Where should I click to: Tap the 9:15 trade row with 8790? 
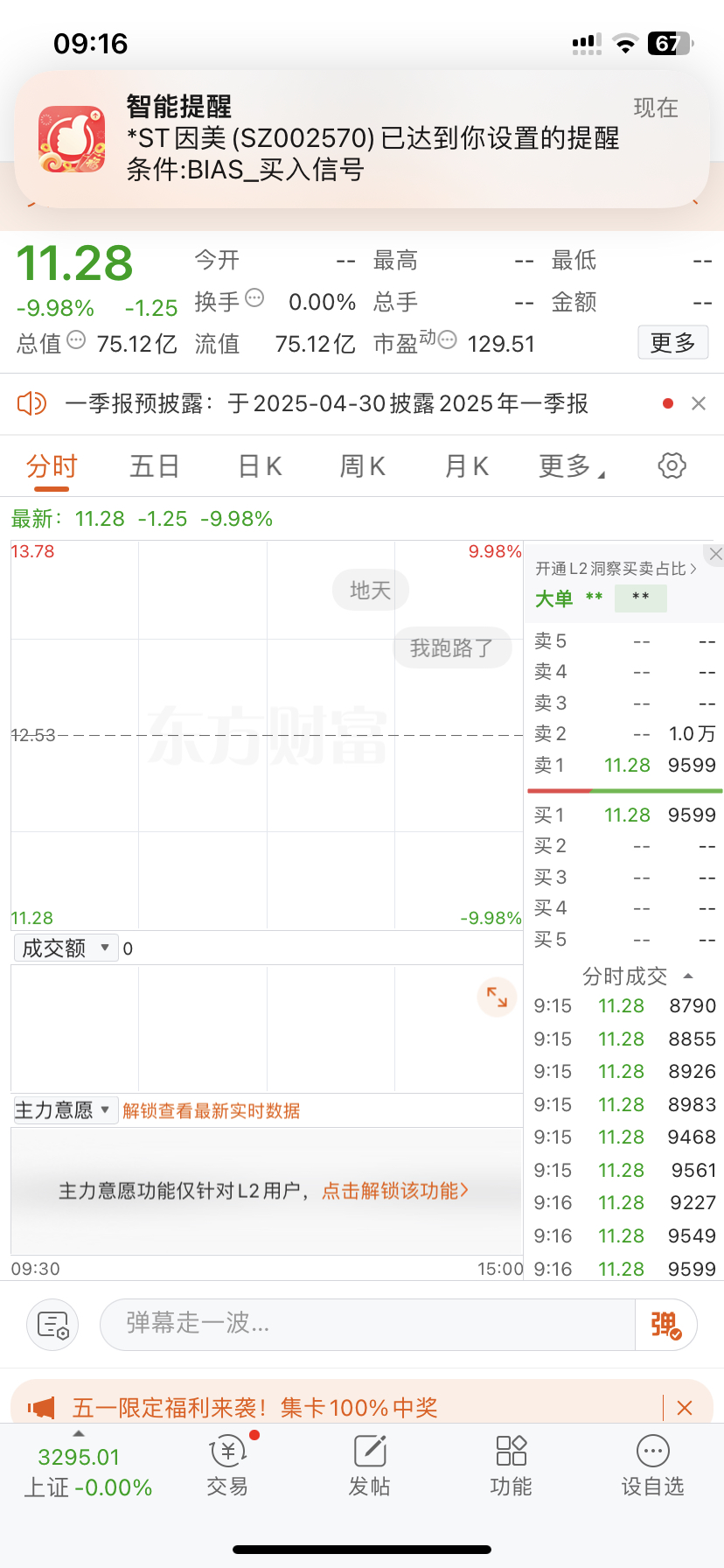click(624, 1006)
